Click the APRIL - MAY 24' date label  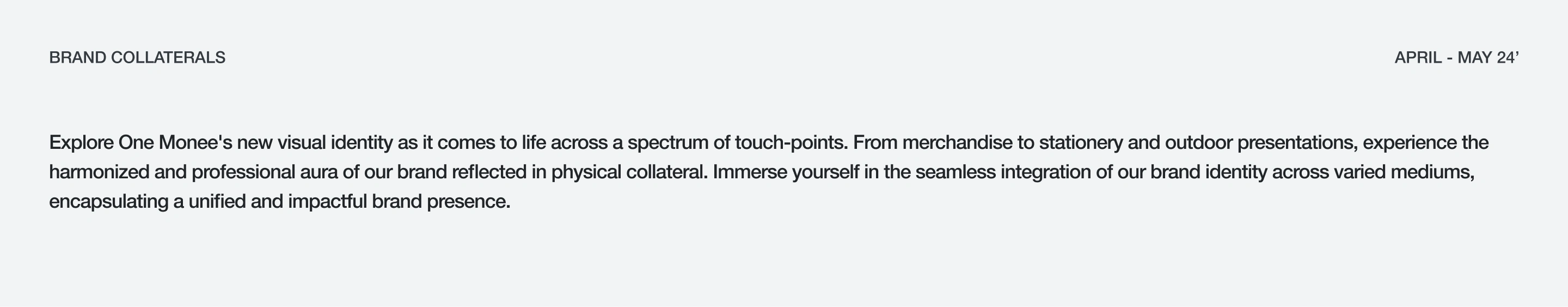[x=1456, y=58]
